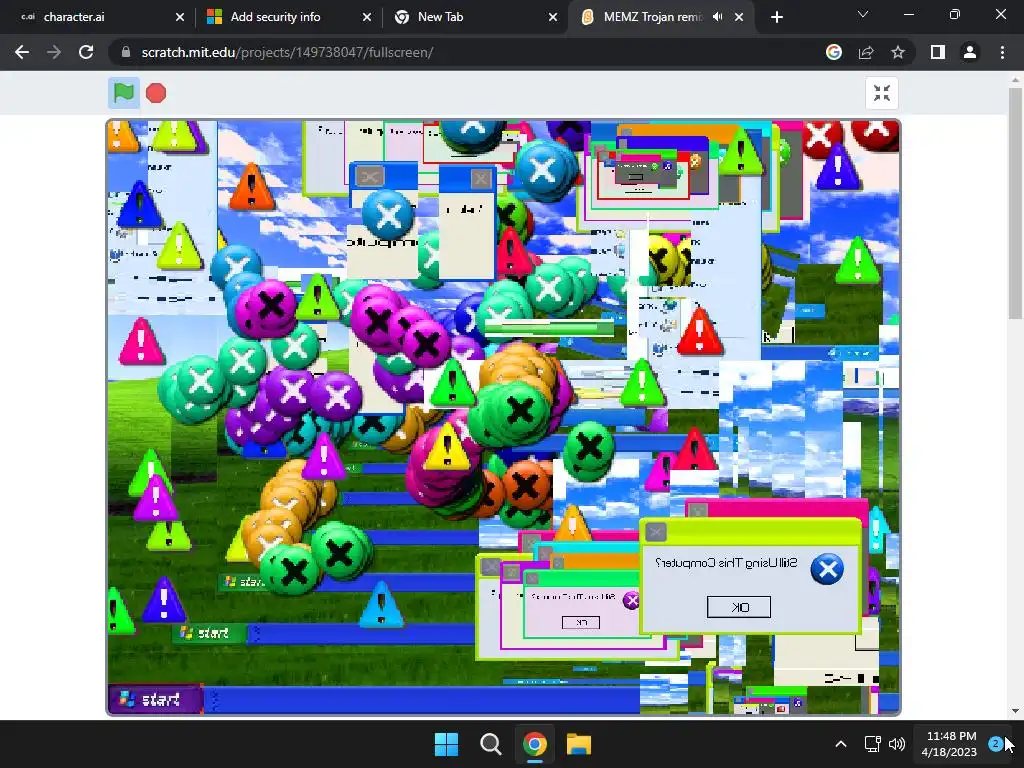1024x768 pixels.
Task: Click the bottom purple start button
Action: [157, 700]
